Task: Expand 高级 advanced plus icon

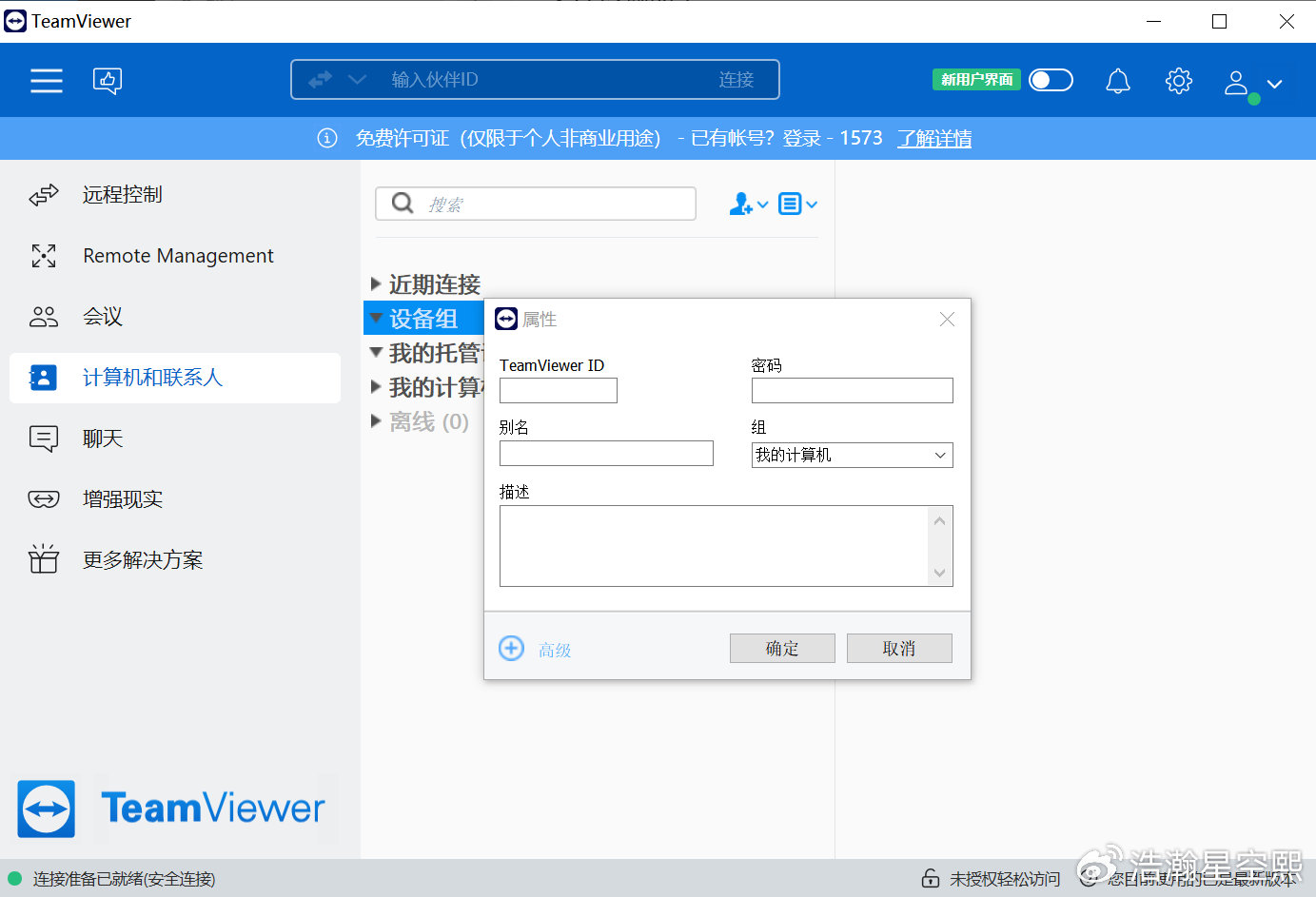Action: 511,648
